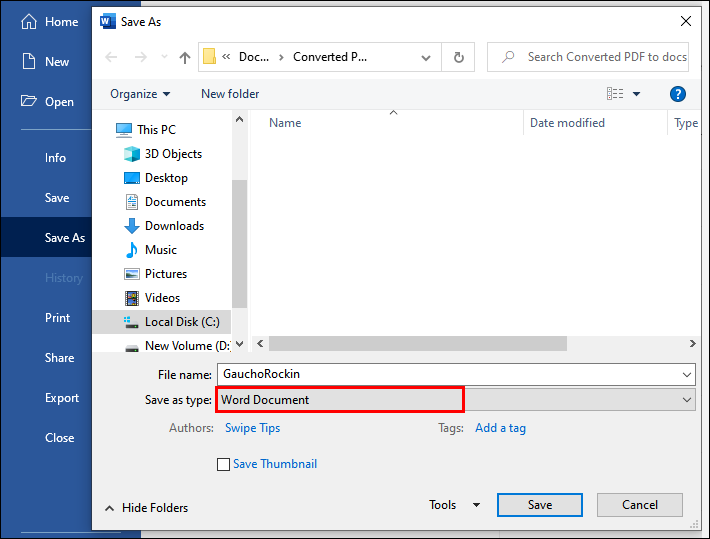
Task: Click Add a tag link
Action: [500, 428]
